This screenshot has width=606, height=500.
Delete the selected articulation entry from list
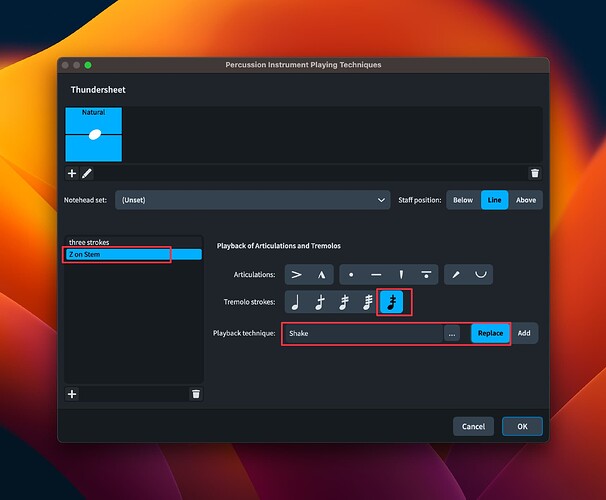coord(196,394)
